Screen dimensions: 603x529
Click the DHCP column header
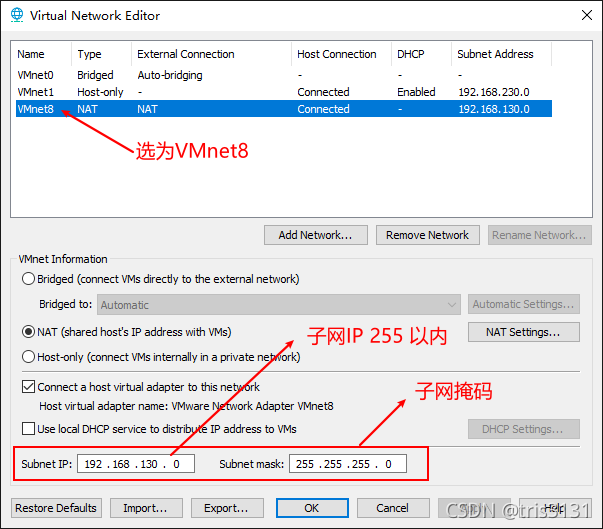pos(421,54)
